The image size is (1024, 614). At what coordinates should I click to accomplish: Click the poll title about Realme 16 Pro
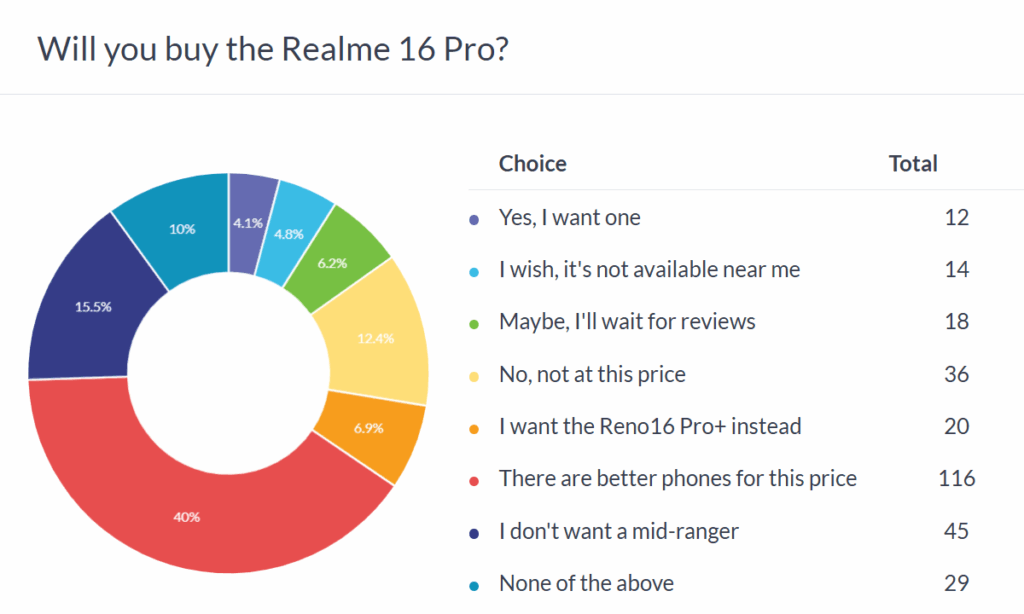[x=273, y=48]
